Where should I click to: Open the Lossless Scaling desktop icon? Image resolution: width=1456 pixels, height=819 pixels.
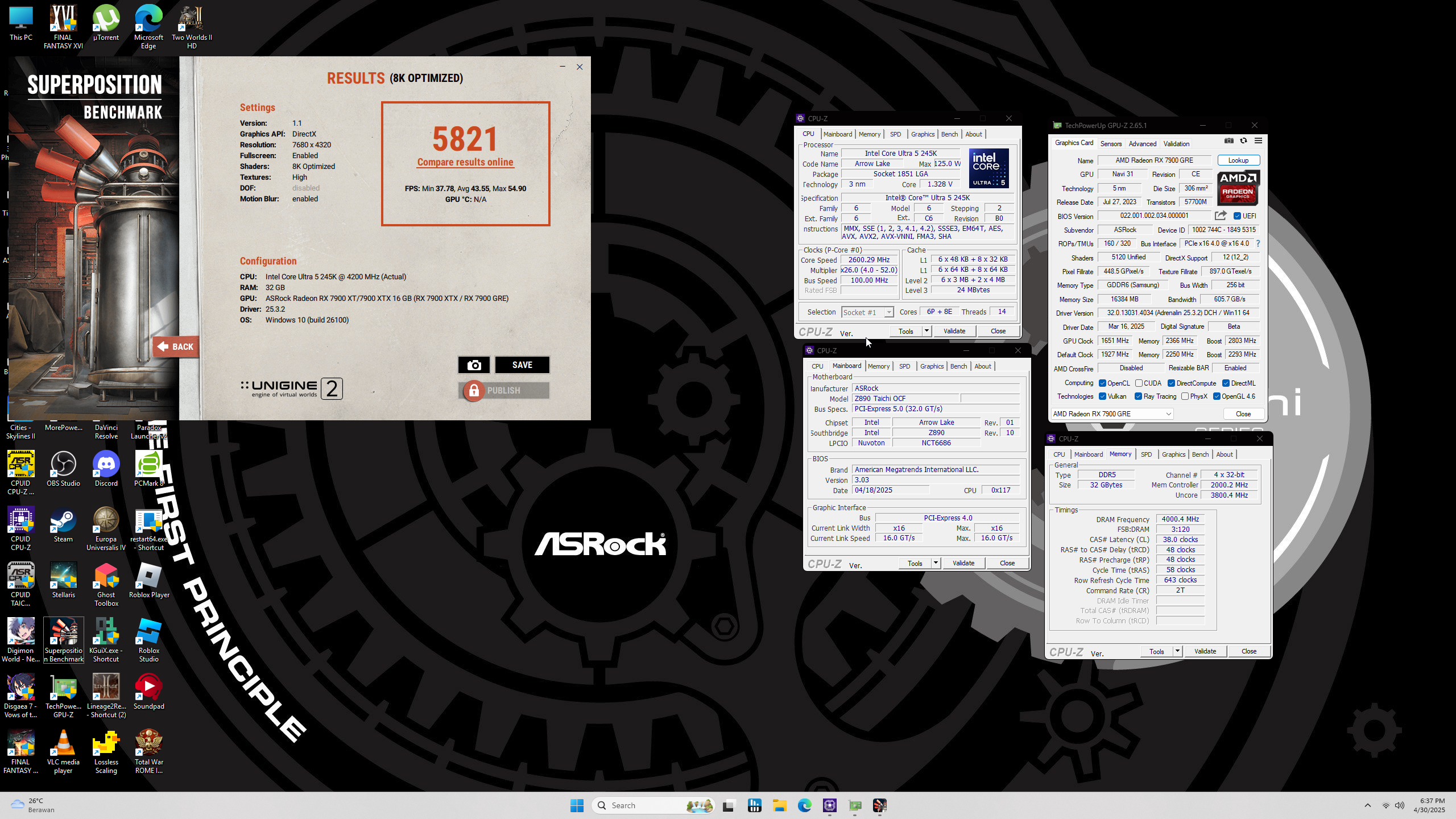coord(106,752)
